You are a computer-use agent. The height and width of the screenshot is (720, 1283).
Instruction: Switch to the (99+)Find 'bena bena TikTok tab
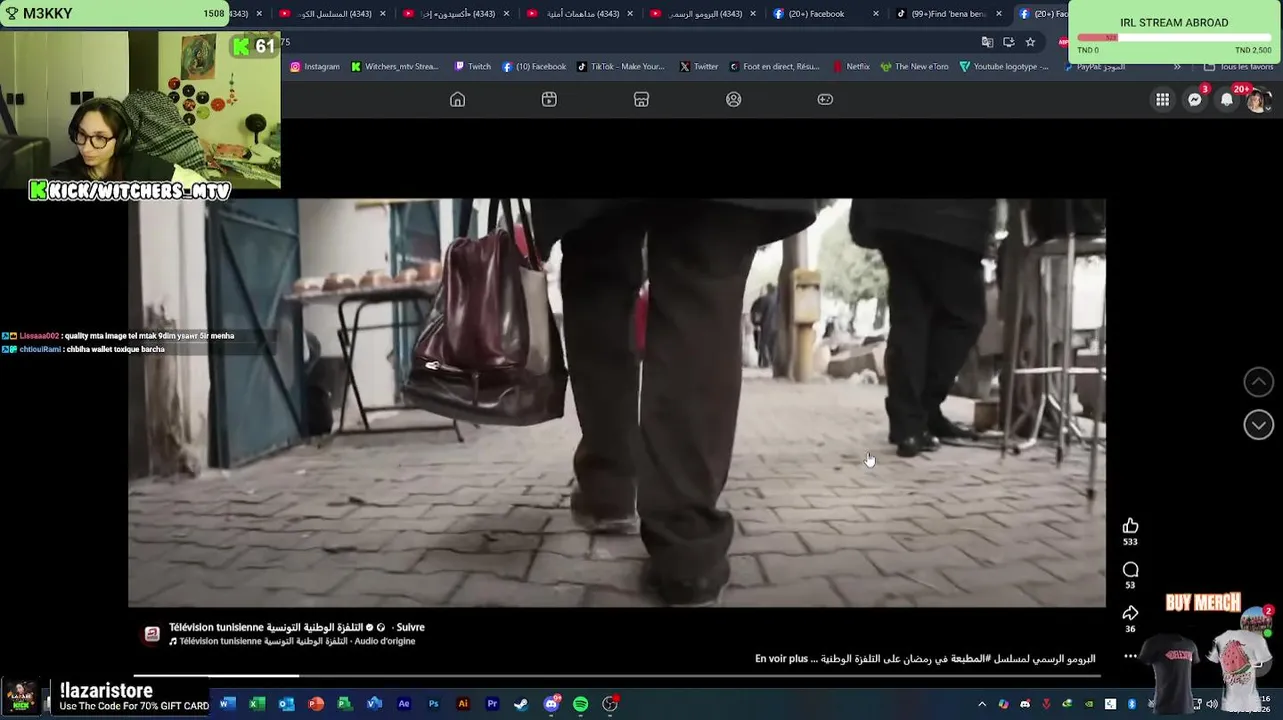(950, 14)
